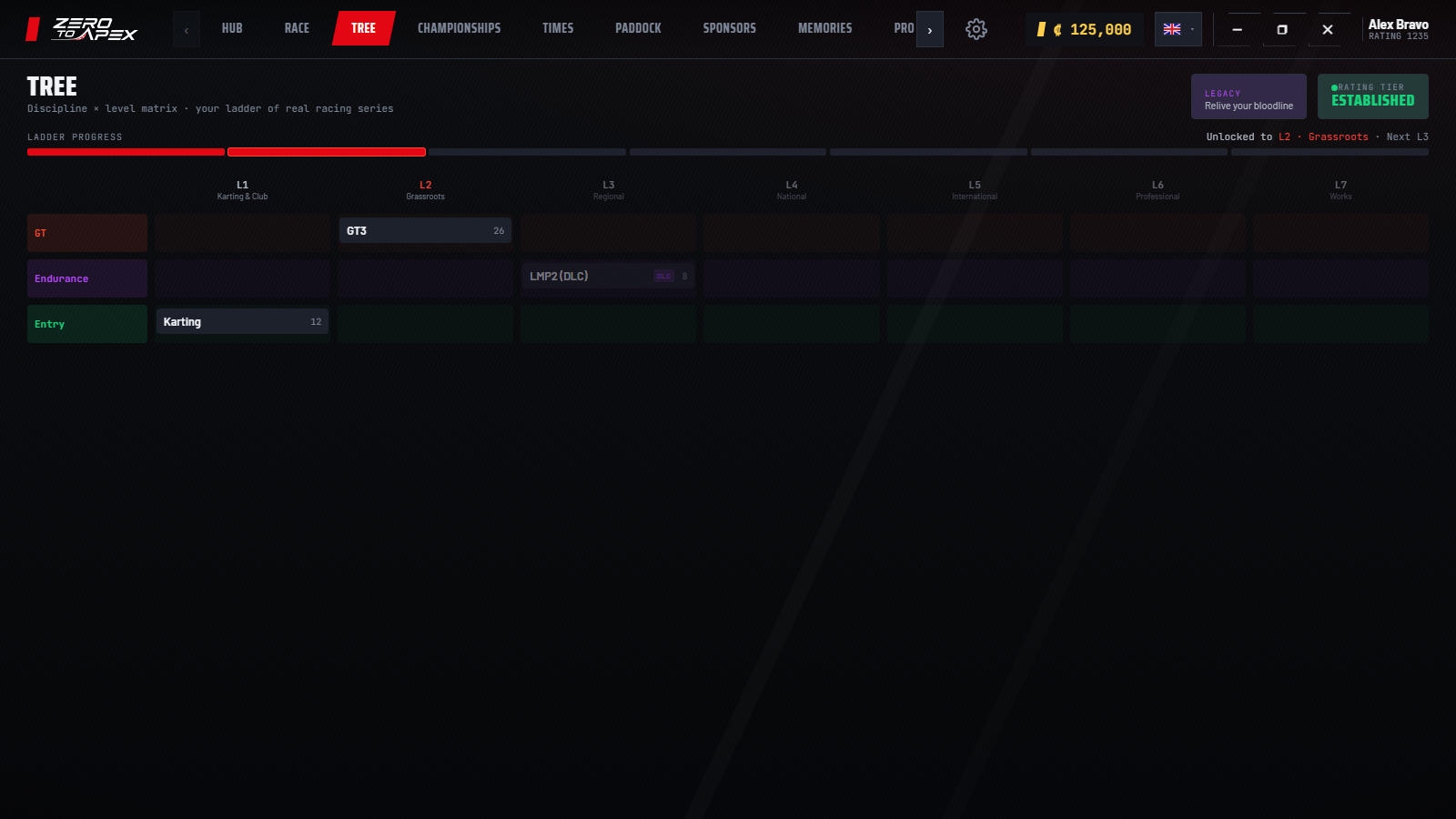Click the Endurance discipline row label
Screen dimensions: 1456x819
point(87,278)
